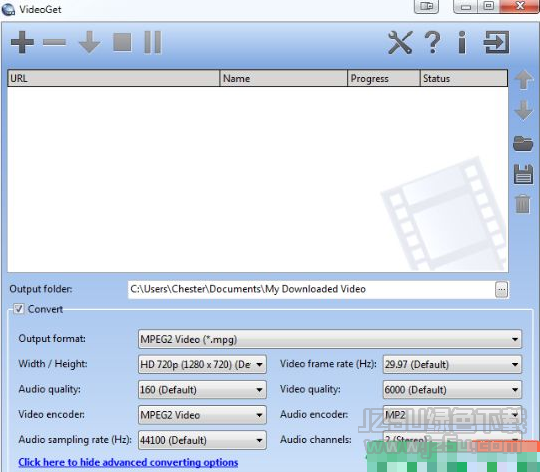540x472 pixels.
Task: Open the Audio encoder dropdown
Action: pyautogui.click(x=452, y=415)
